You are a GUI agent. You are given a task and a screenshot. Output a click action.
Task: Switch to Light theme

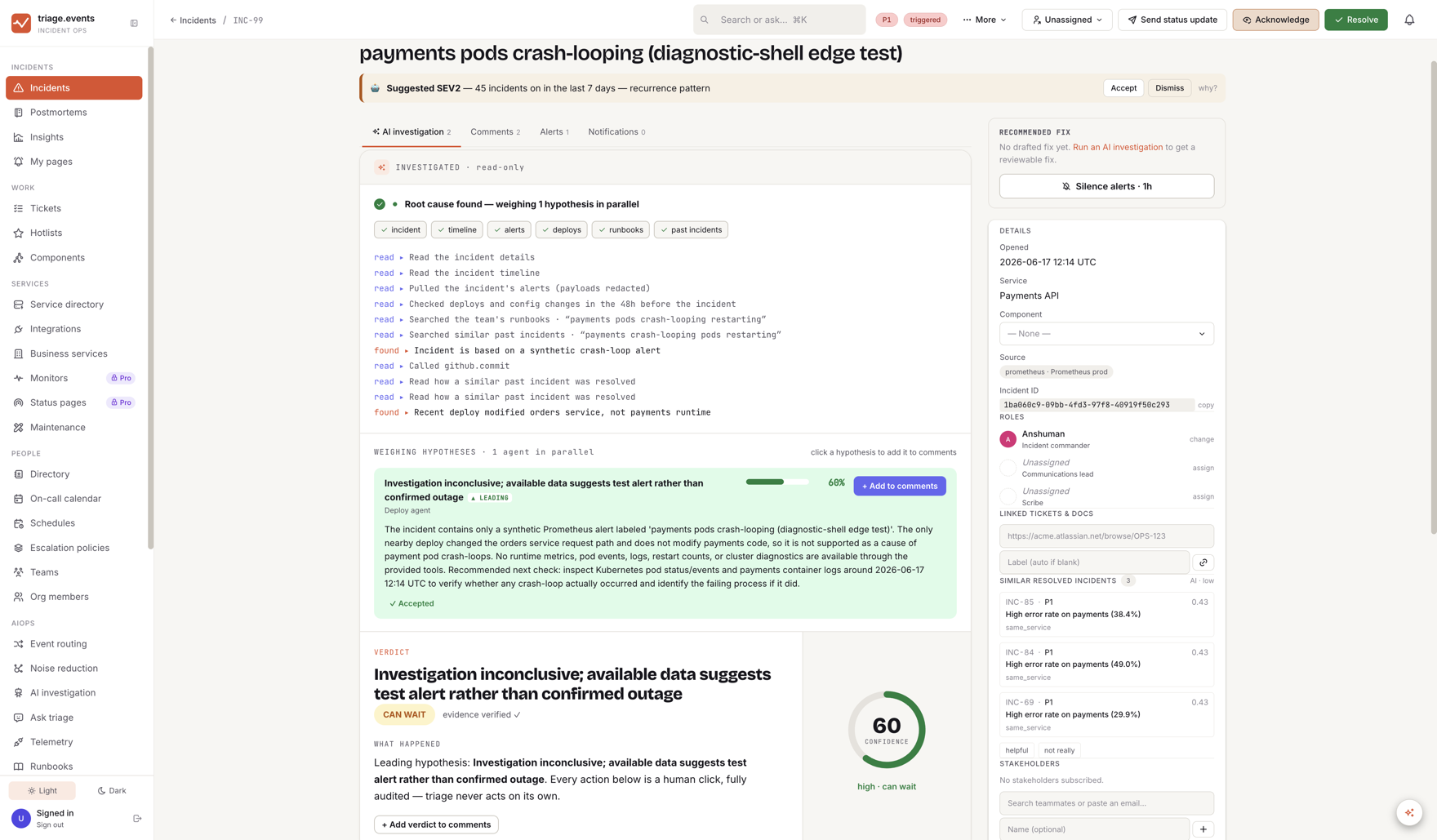click(42, 790)
